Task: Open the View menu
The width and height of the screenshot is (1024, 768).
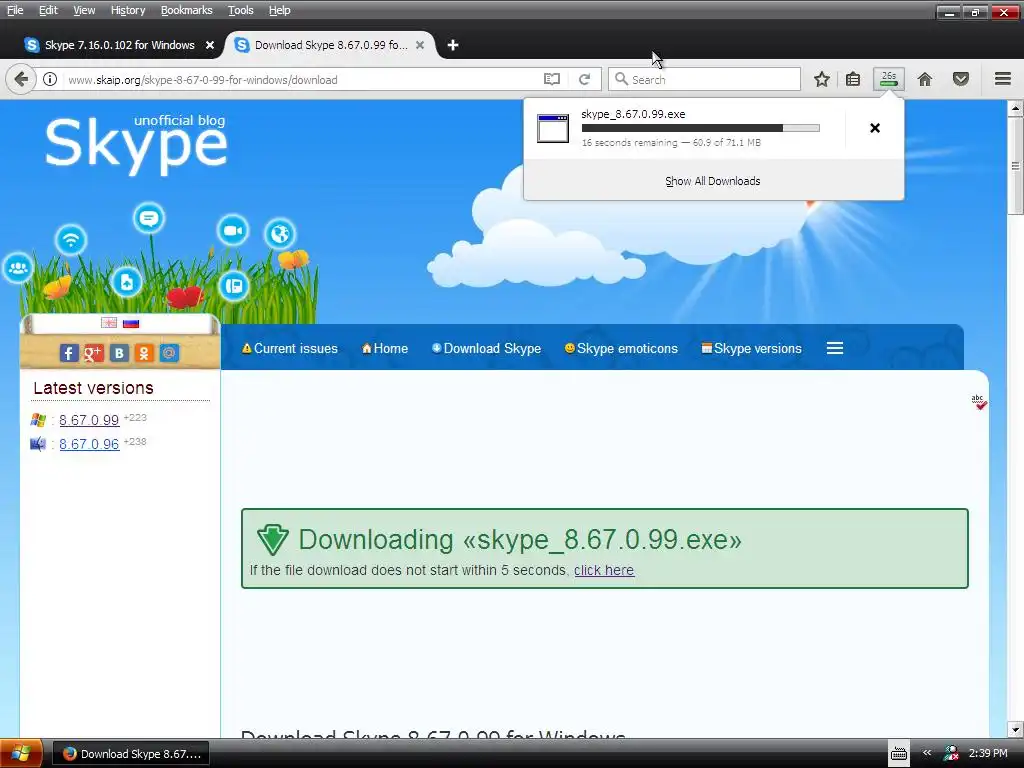Action: point(84,10)
